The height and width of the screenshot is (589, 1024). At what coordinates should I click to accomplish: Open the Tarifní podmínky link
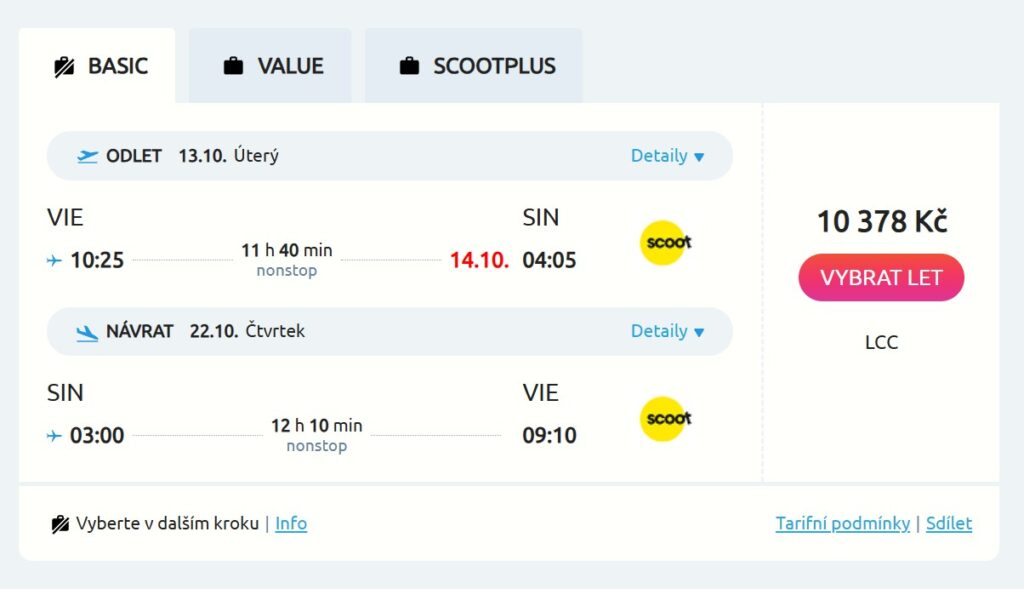tap(842, 524)
